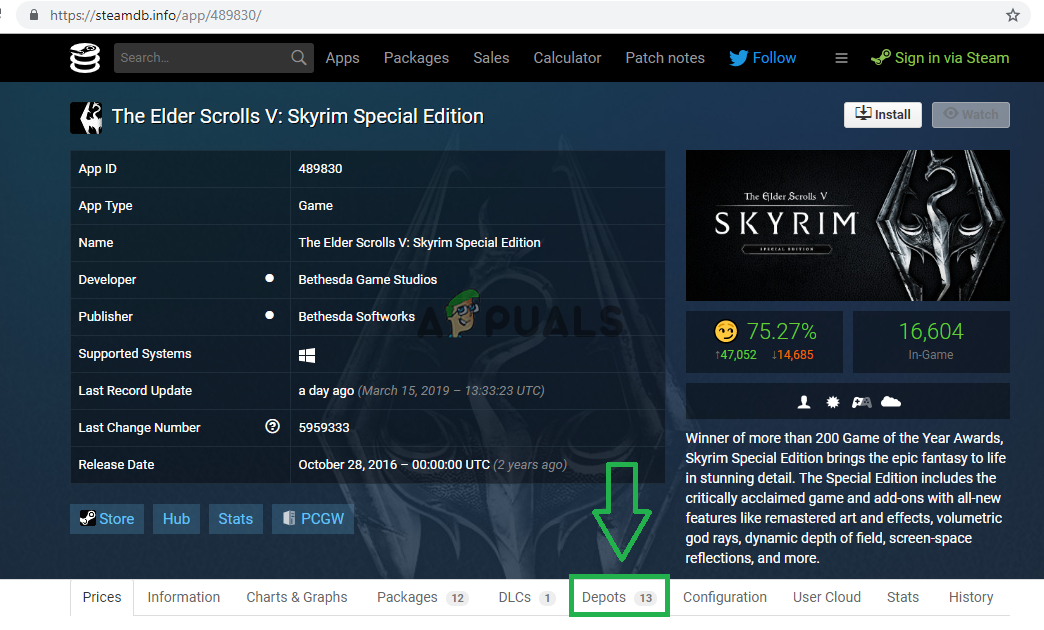Open Patch notes nav item
Viewport: 1044px width, 630px height.
664,58
